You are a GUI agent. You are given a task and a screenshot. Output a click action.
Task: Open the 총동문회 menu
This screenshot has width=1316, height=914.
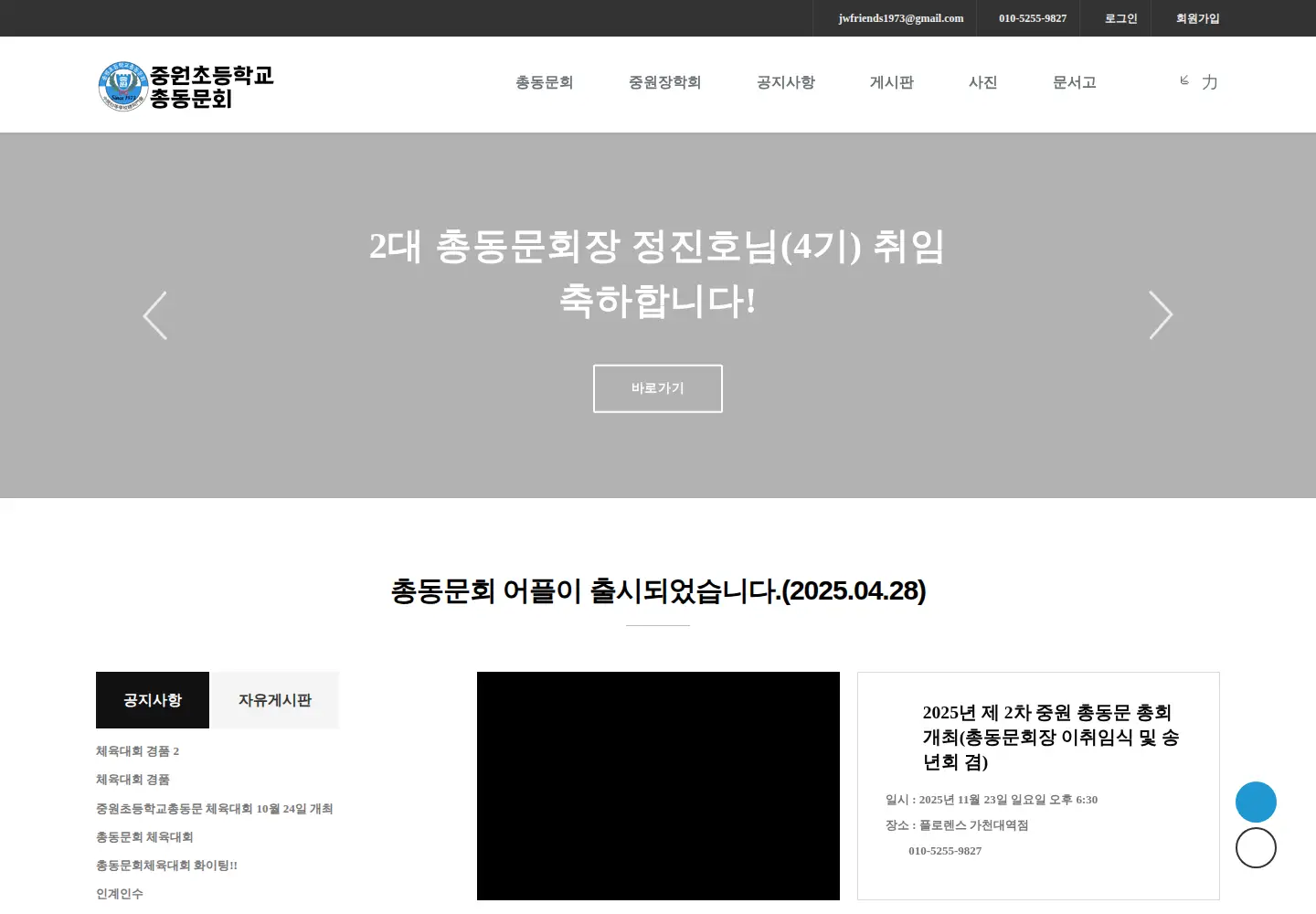coord(544,82)
